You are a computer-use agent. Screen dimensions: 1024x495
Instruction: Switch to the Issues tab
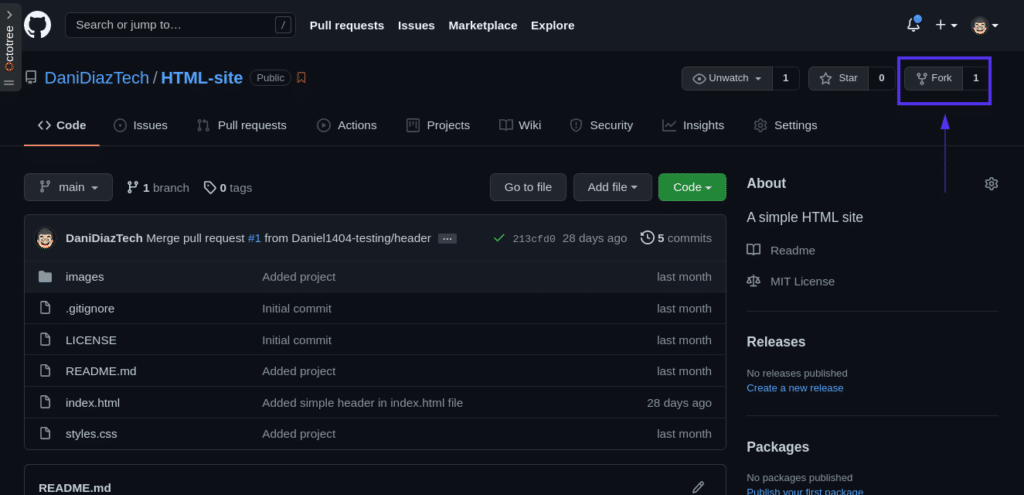coord(141,125)
